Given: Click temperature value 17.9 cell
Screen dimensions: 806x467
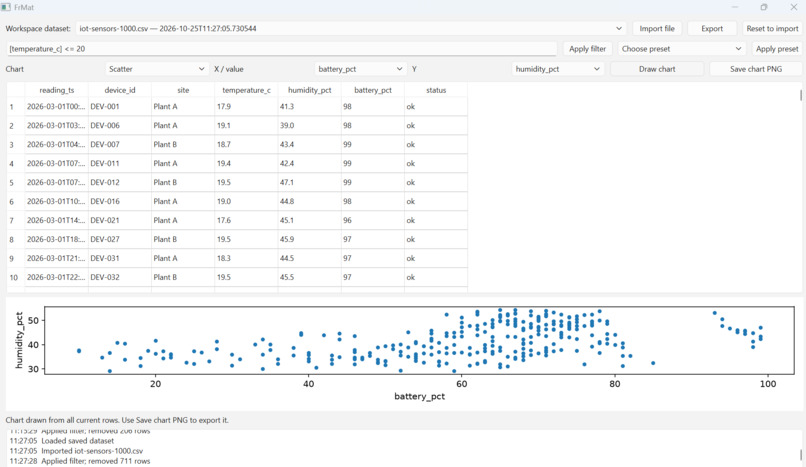Looking at the screenshot, I should 246,106.
